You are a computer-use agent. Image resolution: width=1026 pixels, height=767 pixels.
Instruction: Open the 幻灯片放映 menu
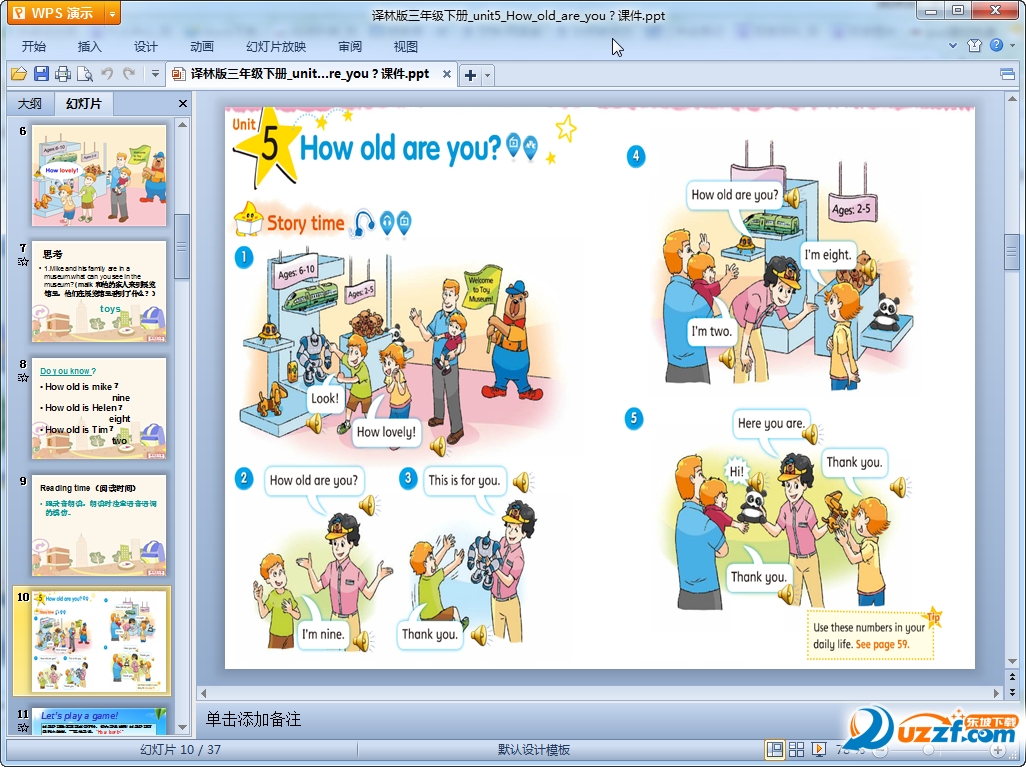[x=276, y=46]
